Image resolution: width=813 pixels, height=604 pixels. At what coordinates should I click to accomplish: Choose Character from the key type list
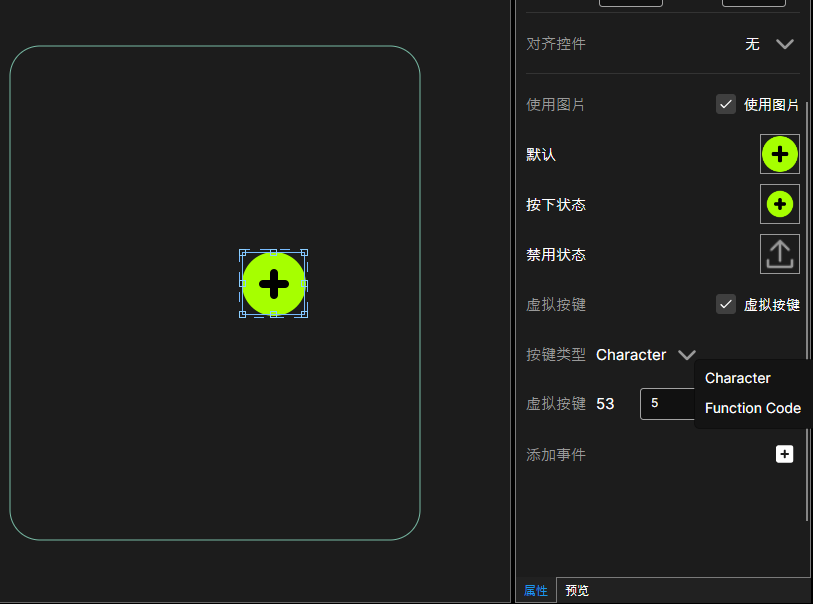(x=737, y=378)
